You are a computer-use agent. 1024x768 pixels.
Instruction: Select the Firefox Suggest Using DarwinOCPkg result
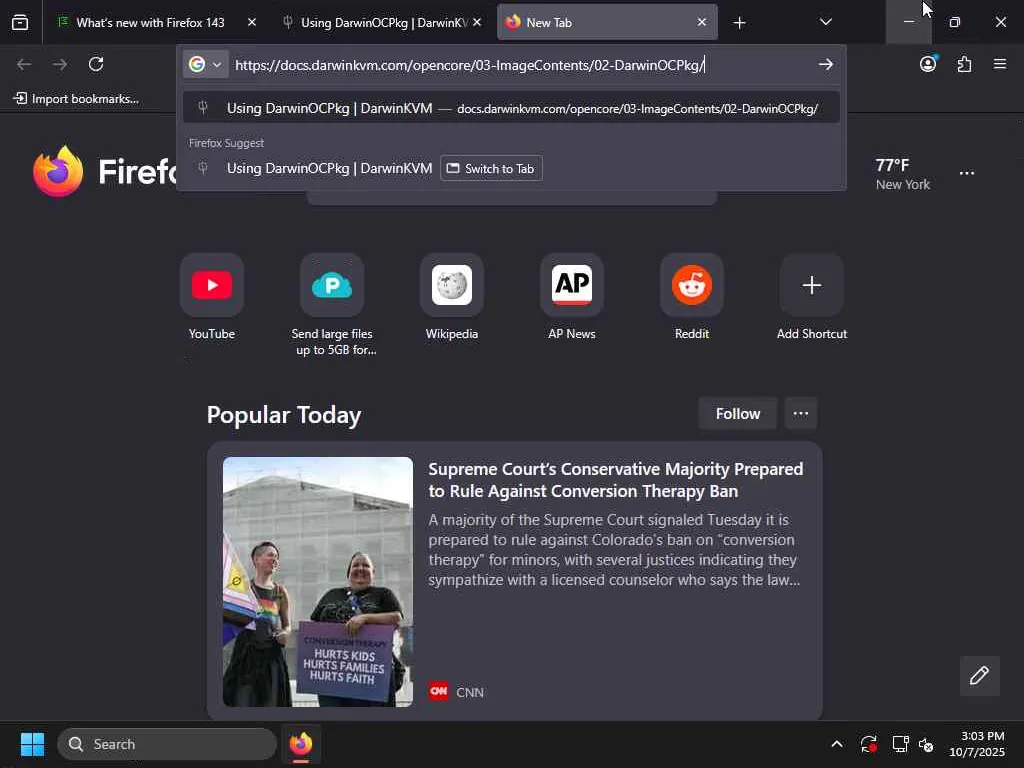(329, 168)
